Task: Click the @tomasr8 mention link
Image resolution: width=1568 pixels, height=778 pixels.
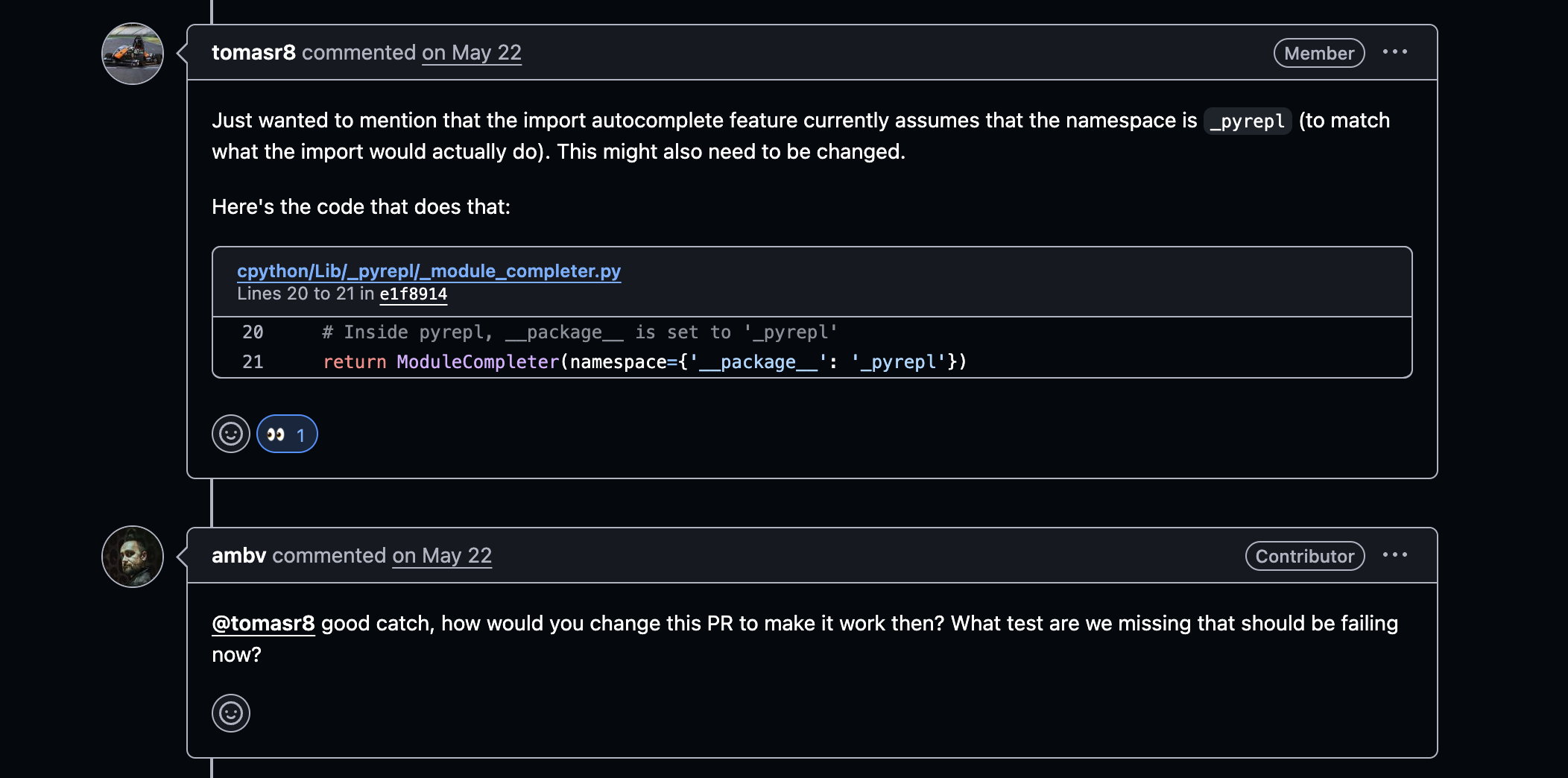Action: (263, 623)
